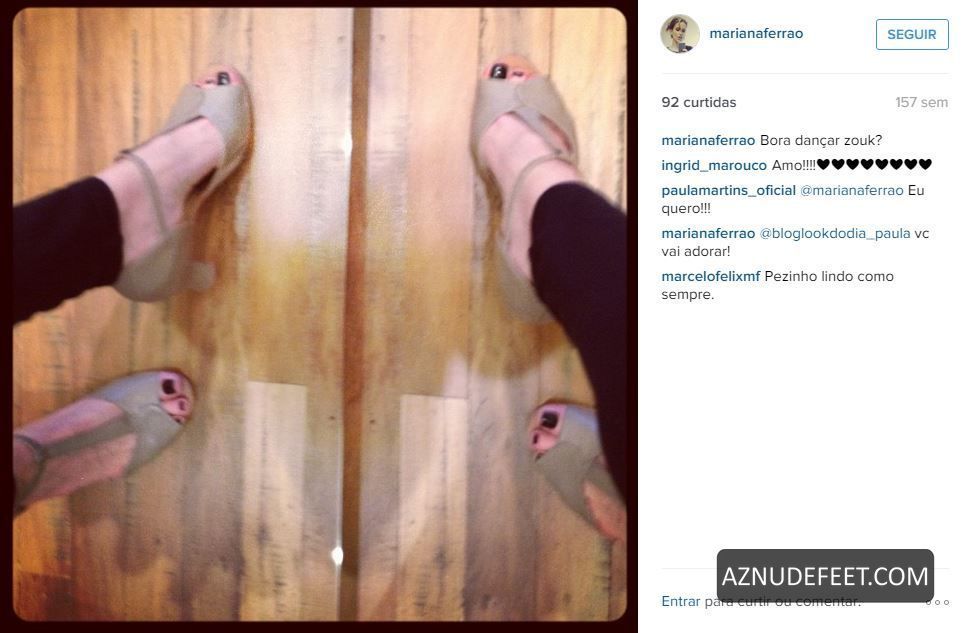Click the Pezinho lindo como sempre comment

[x=777, y=285]
